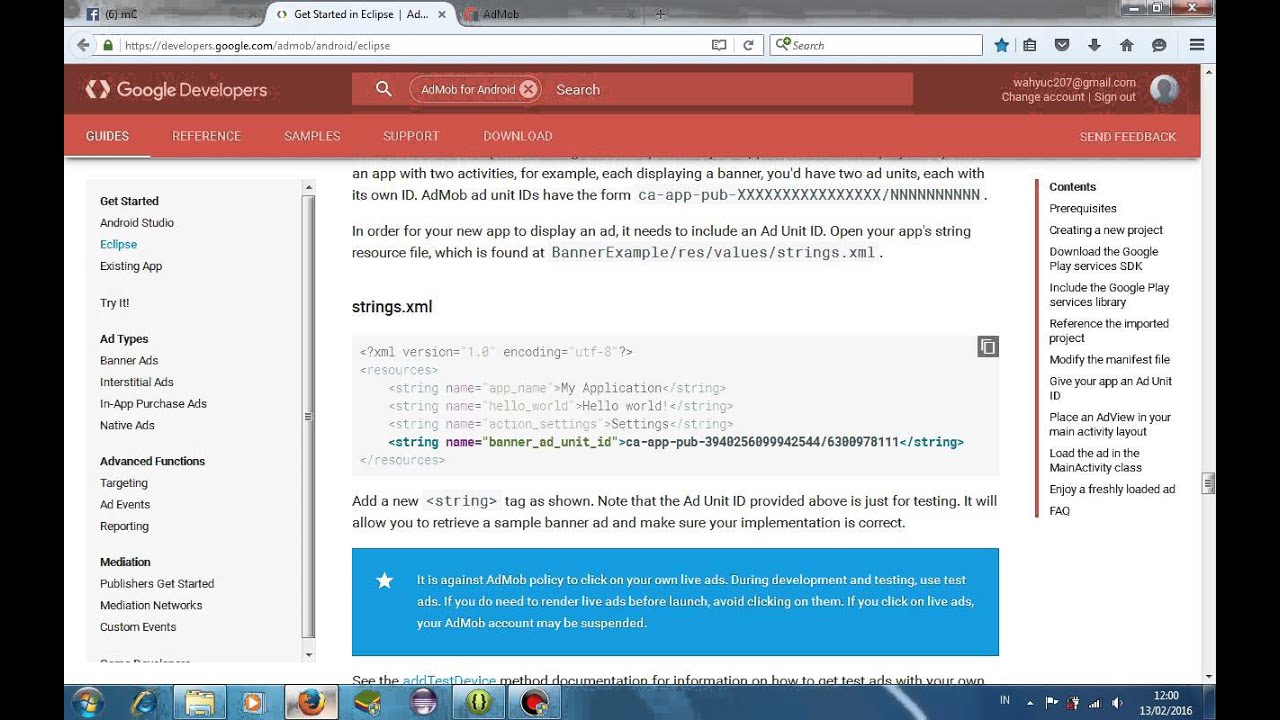This screenshot has height=720, width=1280.
Task: Launch Internet Explorer from the taskbar
Action: point(145,703)
